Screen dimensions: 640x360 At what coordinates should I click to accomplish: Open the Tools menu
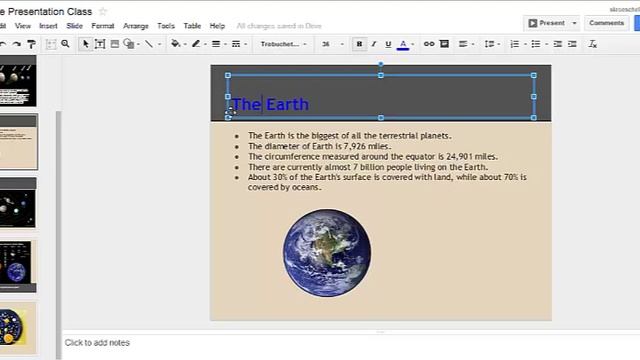tap(166, 26)
